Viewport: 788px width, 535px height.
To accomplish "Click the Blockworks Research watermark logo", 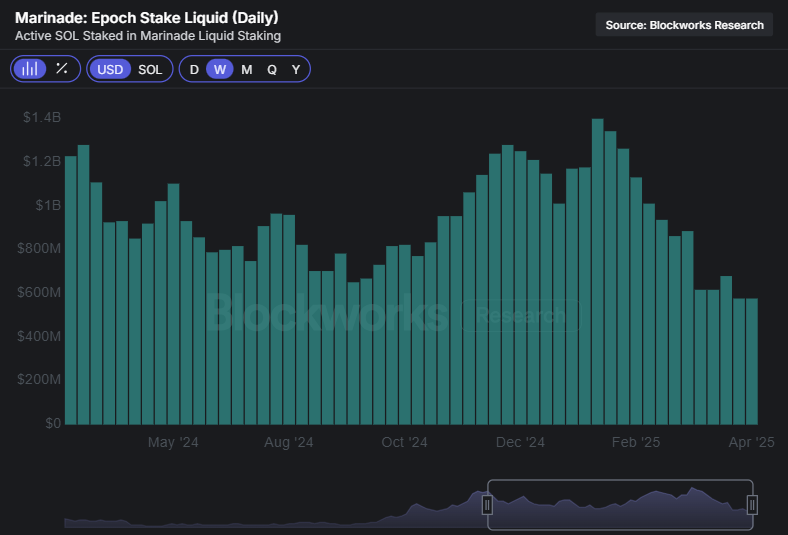I will [x=390, y=314].
